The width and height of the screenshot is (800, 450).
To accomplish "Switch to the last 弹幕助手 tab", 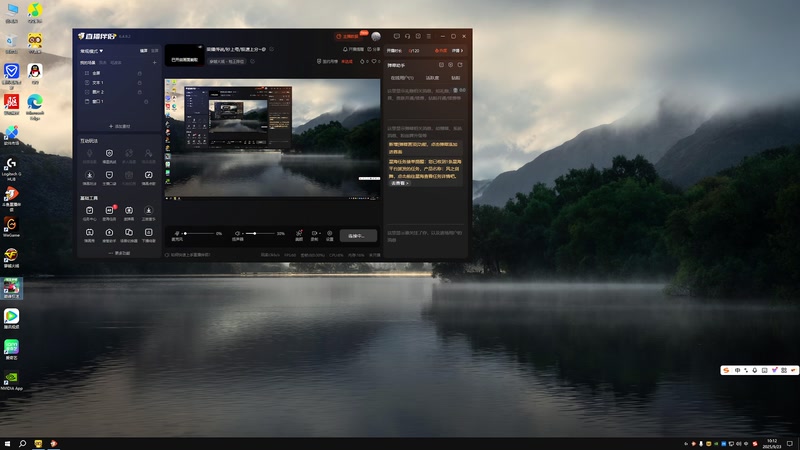I will [456, 78].
